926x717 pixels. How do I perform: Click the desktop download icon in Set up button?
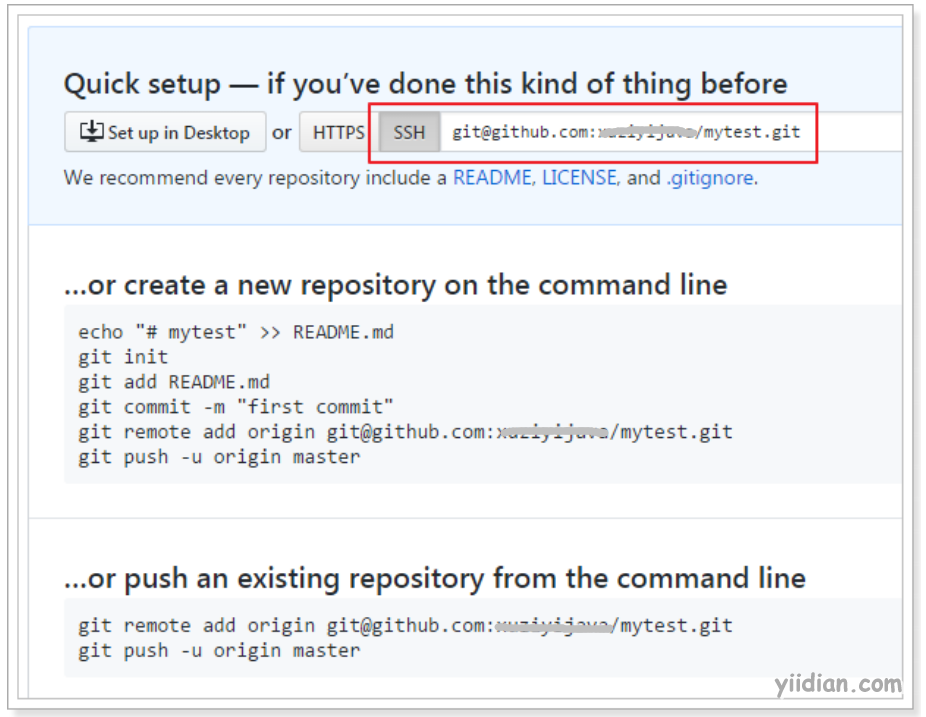click(x=92, y=131)
